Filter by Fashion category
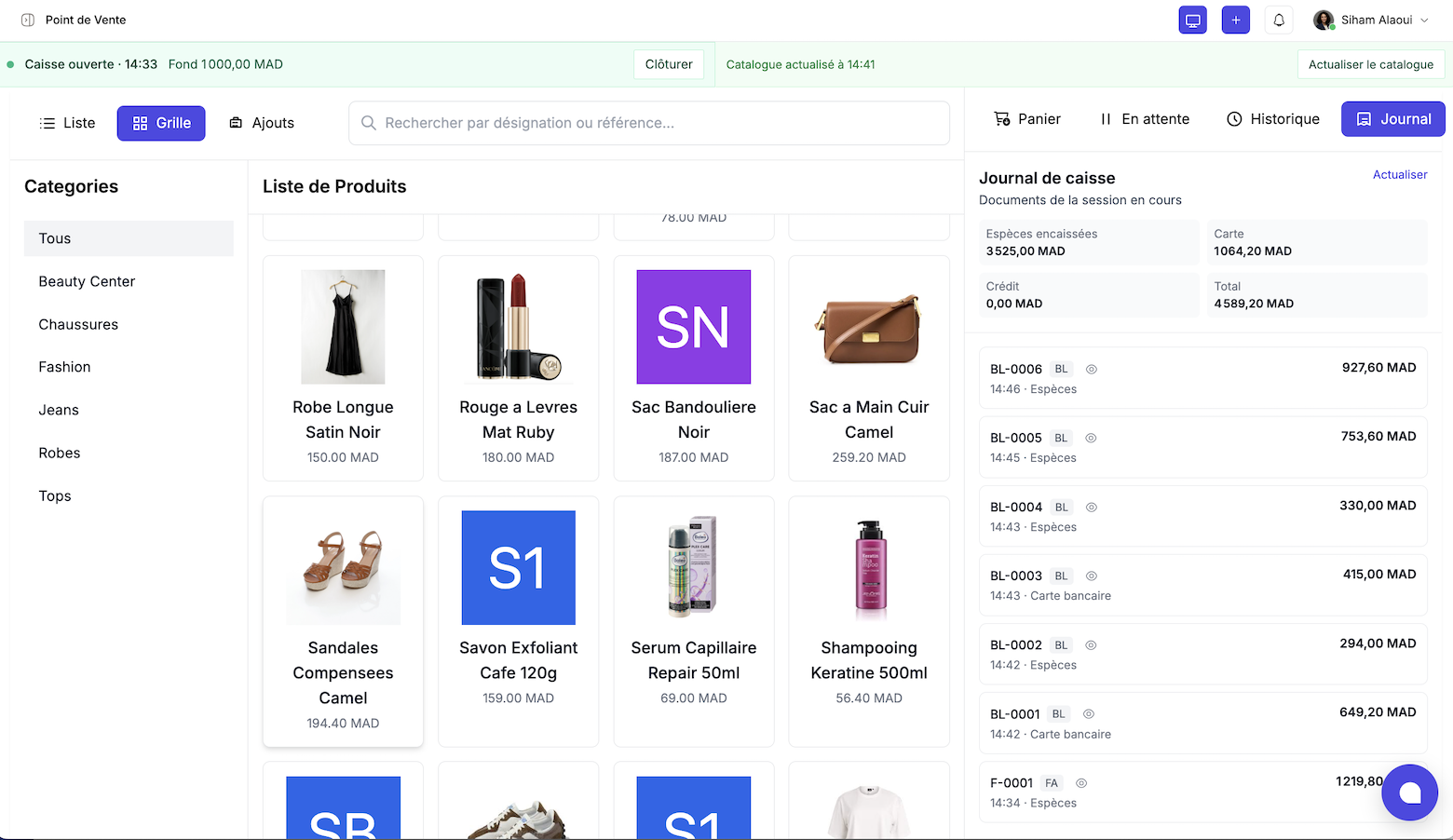The image size is (1453, 840). pos(129,367)
